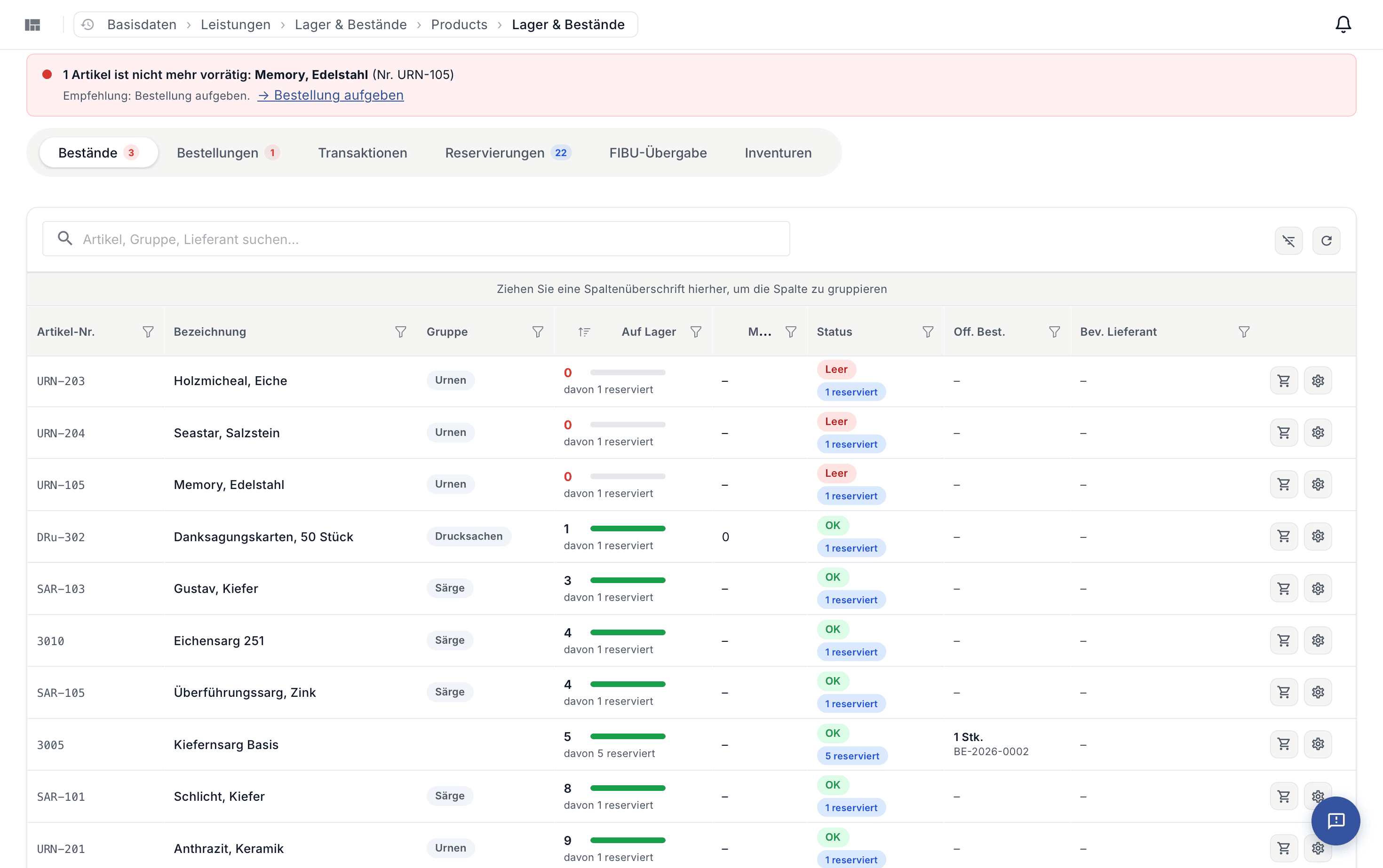This screenshot has height=868, width=1383.
Task: Click OK status for Eichensarg 251
Action: (x=833, y=629)
